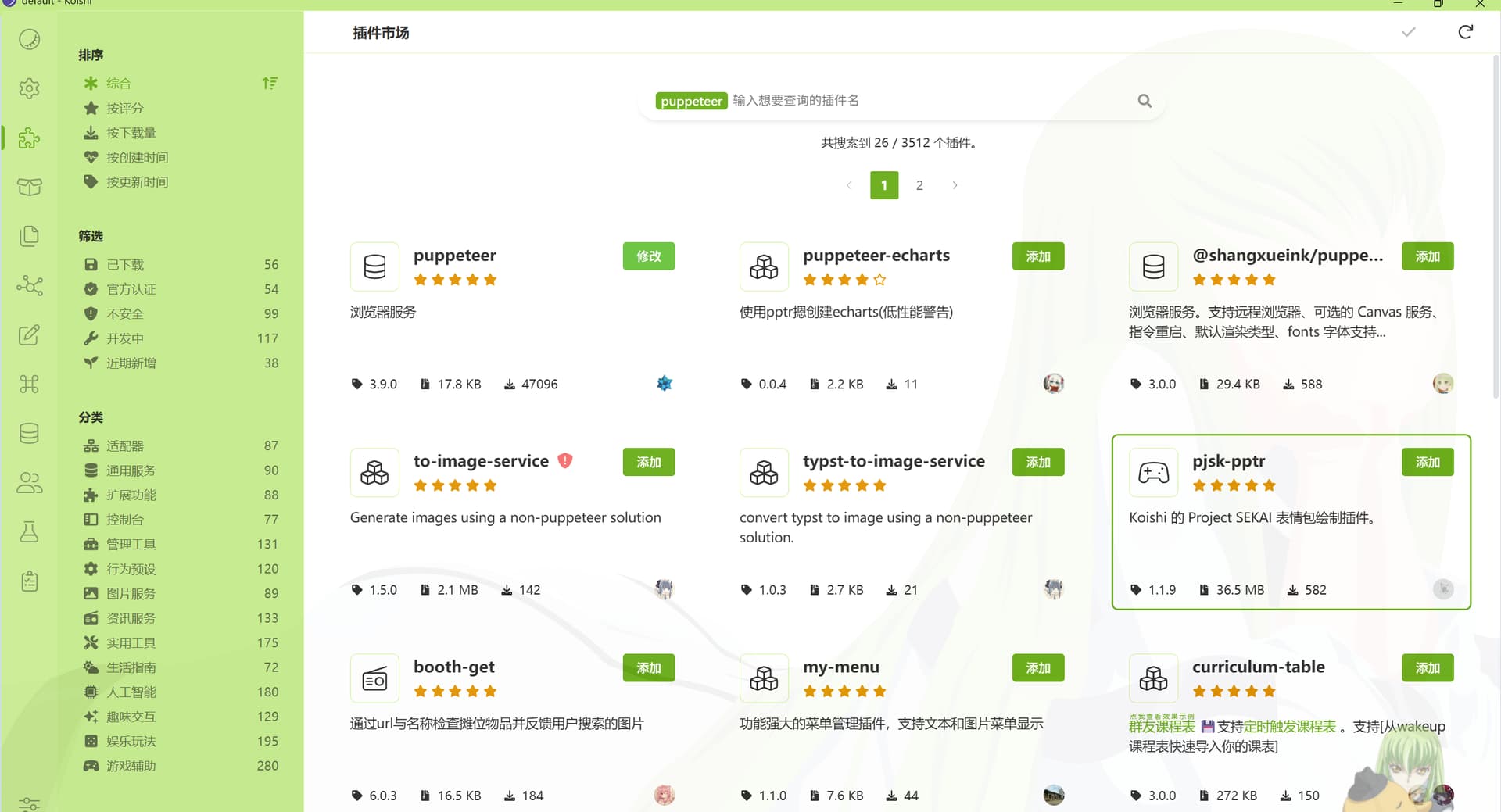Switch to page 2 of results
Screen dimensions: 1501x812
pos(919,185)
